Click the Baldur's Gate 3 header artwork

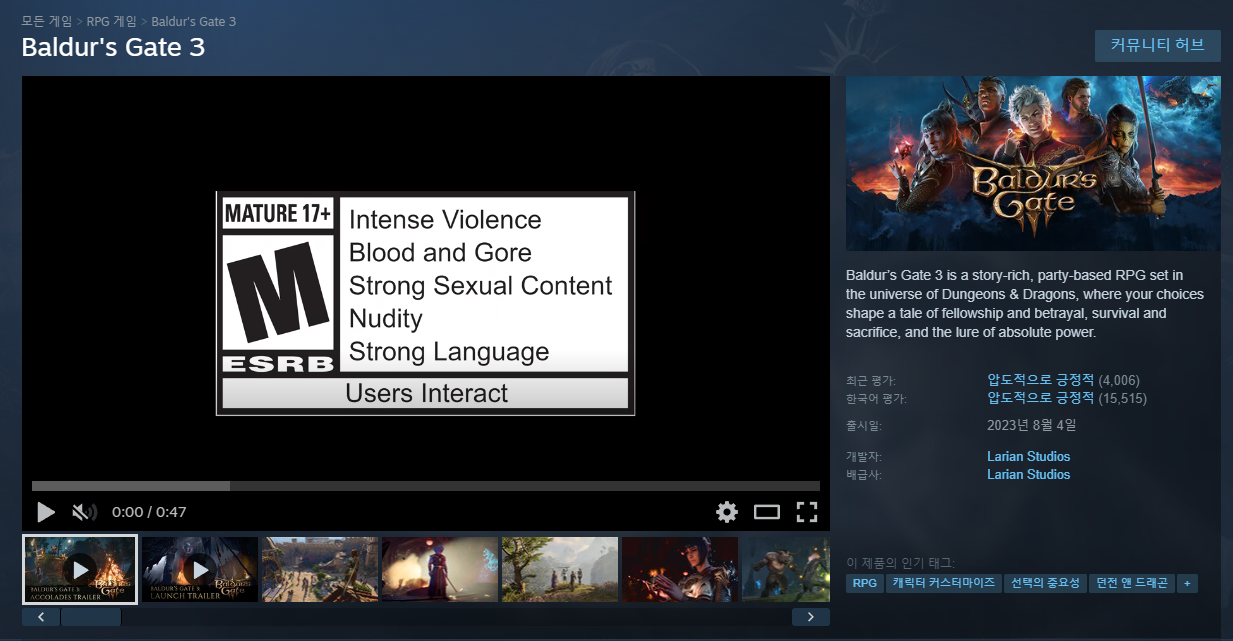pos(1033,163)
